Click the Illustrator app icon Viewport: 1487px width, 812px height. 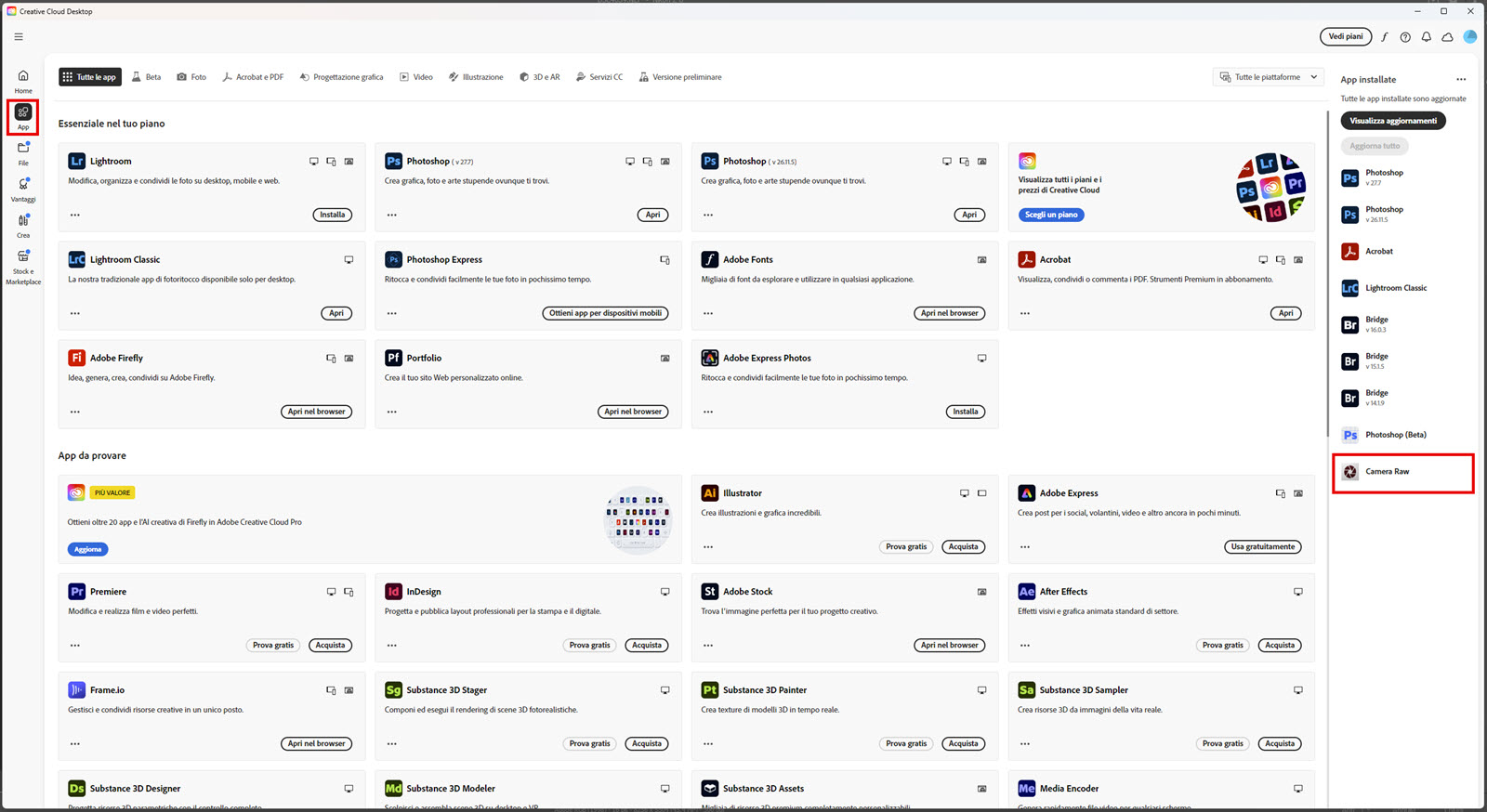[x=710, y=493]
